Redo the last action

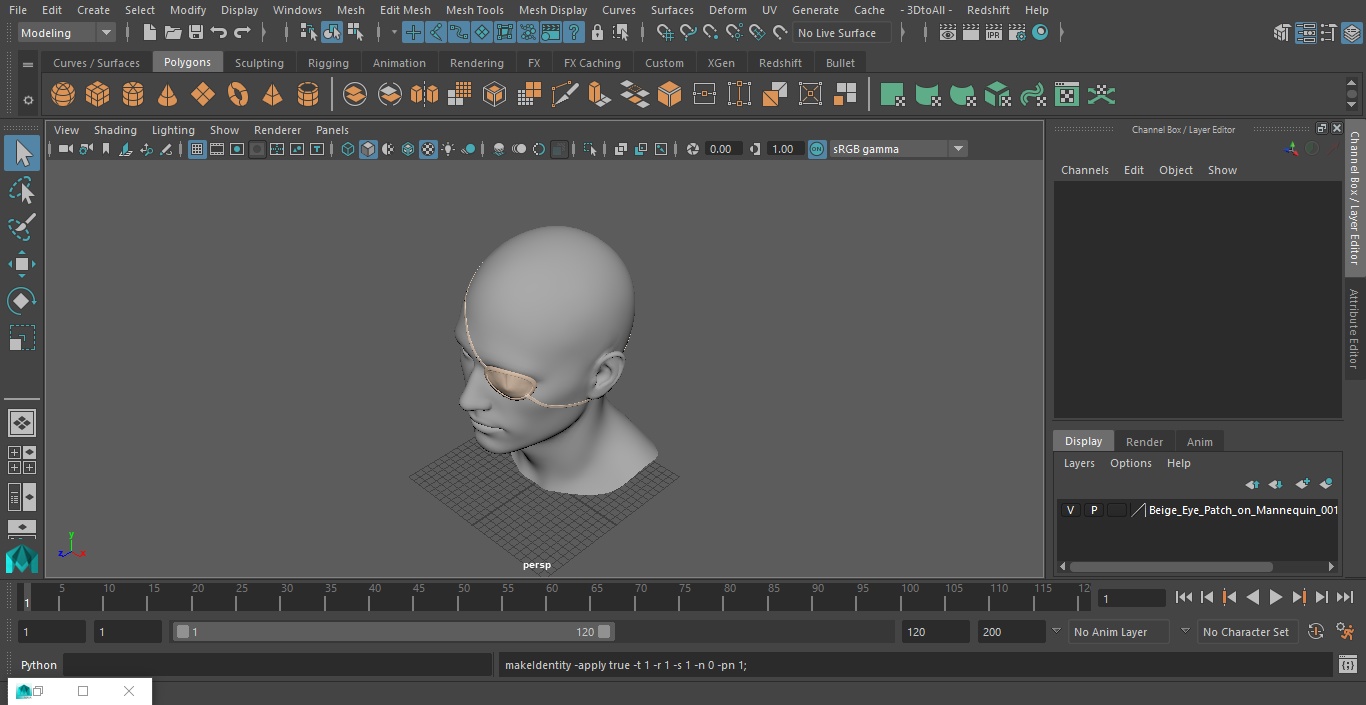242,33
